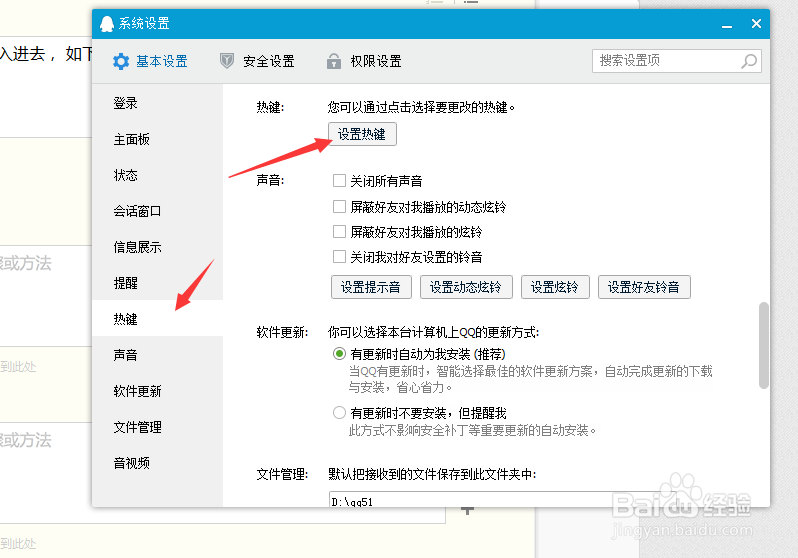Click the QQ penguin icon in title bar
The image size is (798, 558).
pos(107,23)
